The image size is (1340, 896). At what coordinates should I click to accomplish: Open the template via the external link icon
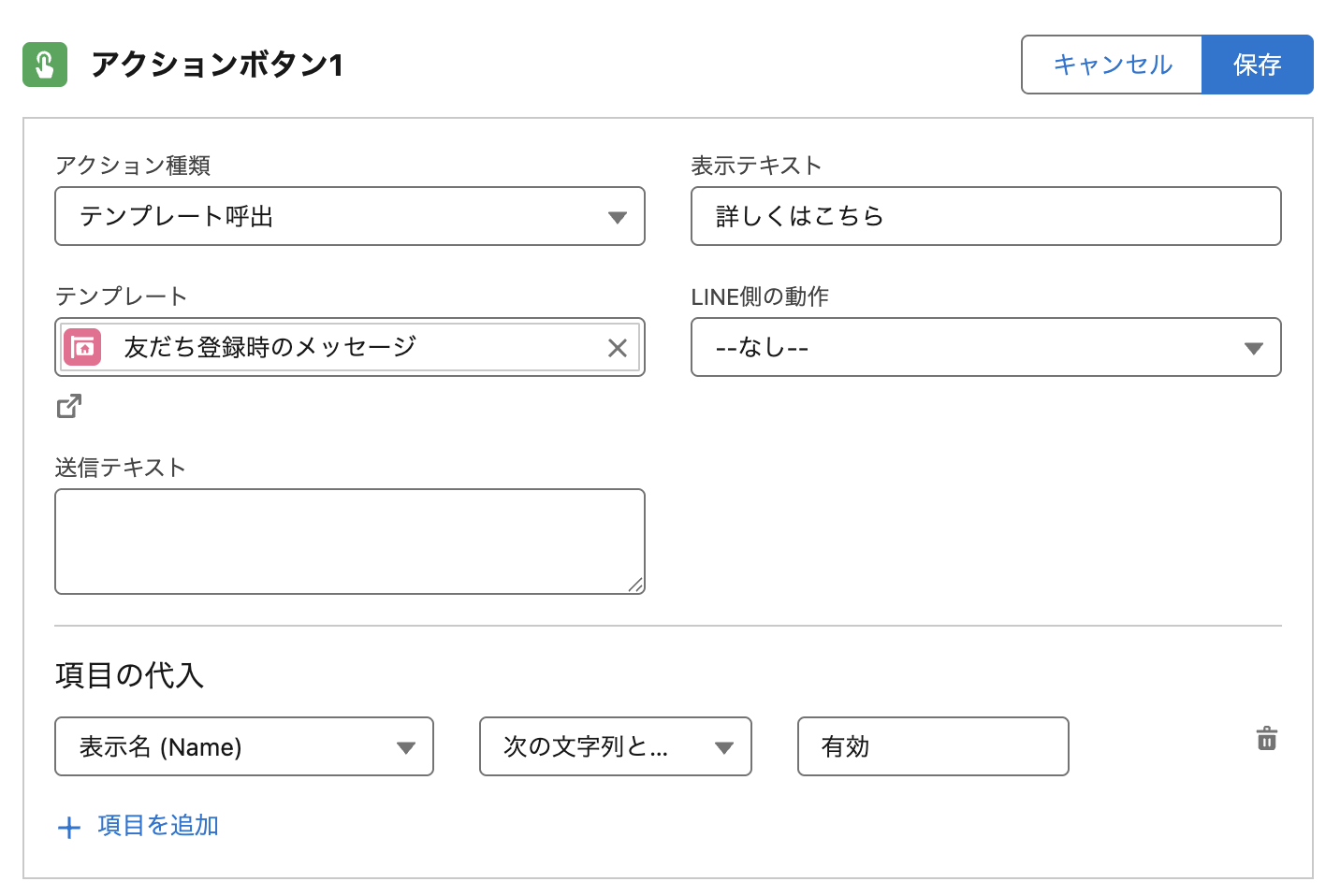69,406
